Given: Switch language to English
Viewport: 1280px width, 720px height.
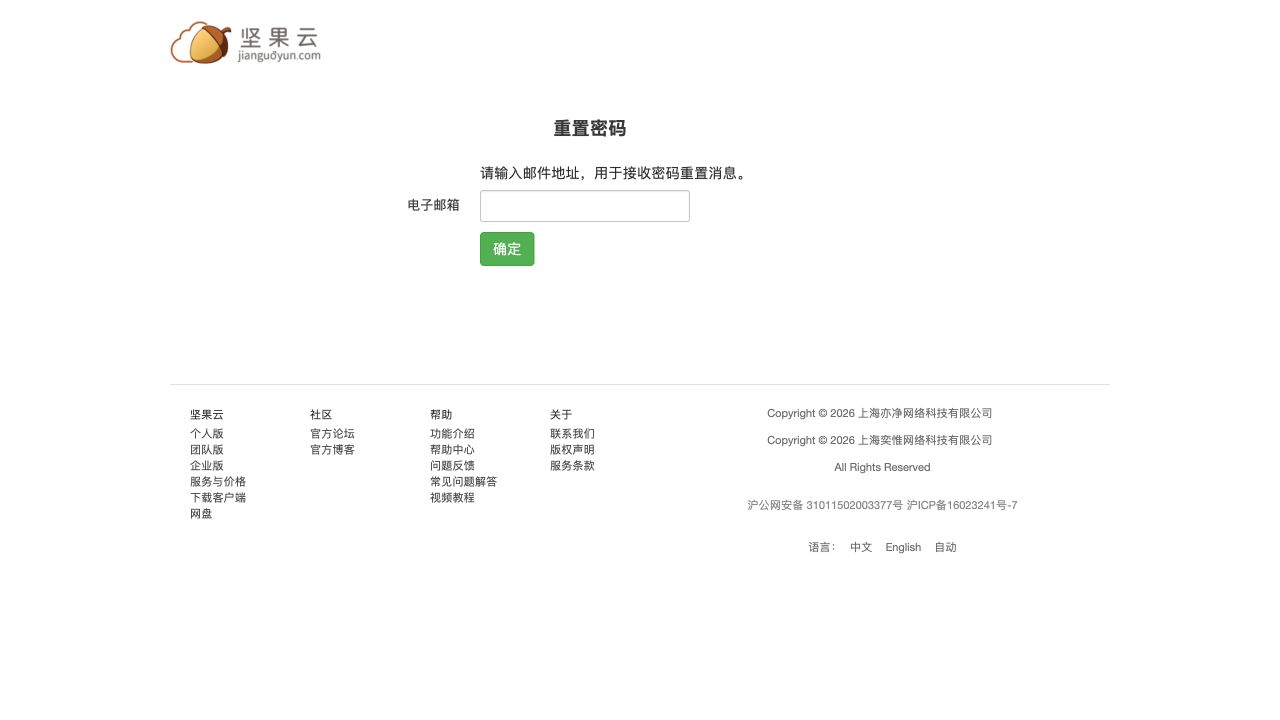Looking at the screenshot, I should point(903,548).
